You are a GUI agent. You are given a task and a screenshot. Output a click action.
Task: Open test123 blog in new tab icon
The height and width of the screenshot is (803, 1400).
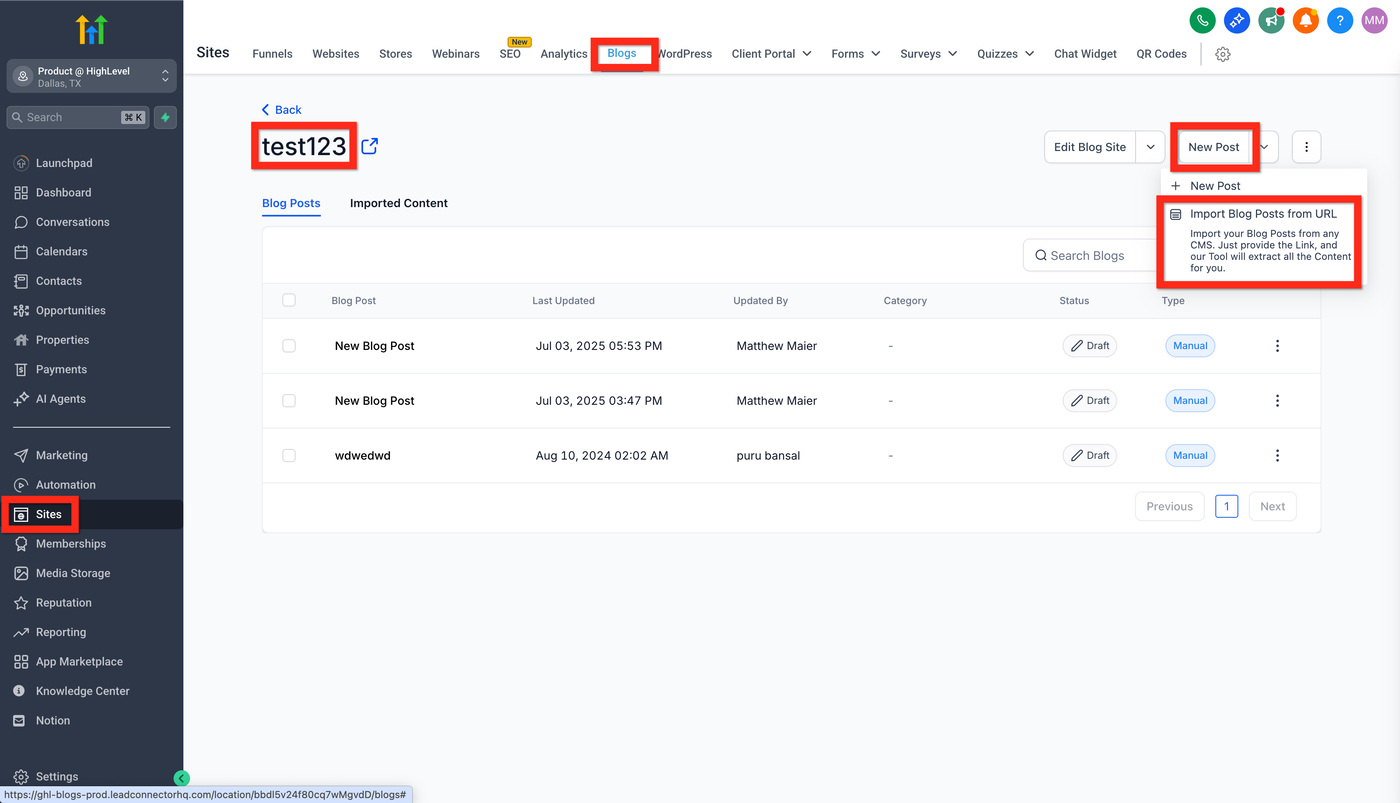370,146
